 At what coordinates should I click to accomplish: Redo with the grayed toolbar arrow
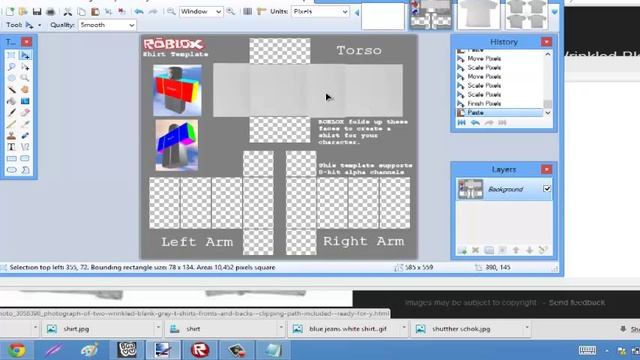153,11
